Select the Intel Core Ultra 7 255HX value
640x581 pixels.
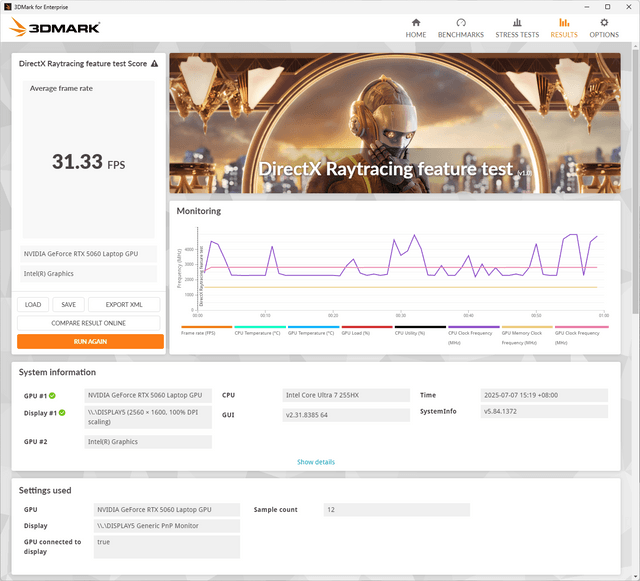click(x=346, y=395)
